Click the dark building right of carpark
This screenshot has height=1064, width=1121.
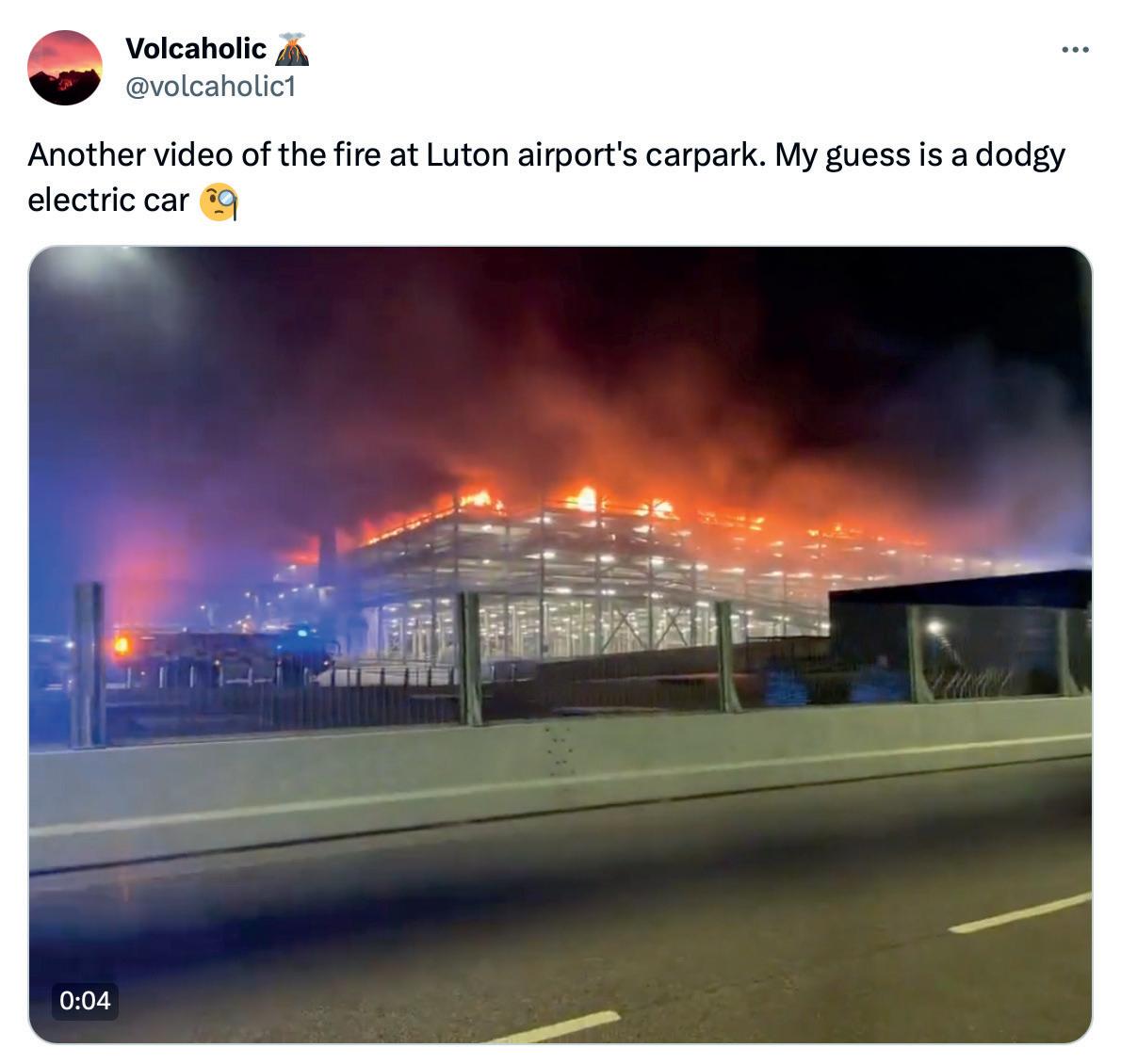(x=959, y=636)
